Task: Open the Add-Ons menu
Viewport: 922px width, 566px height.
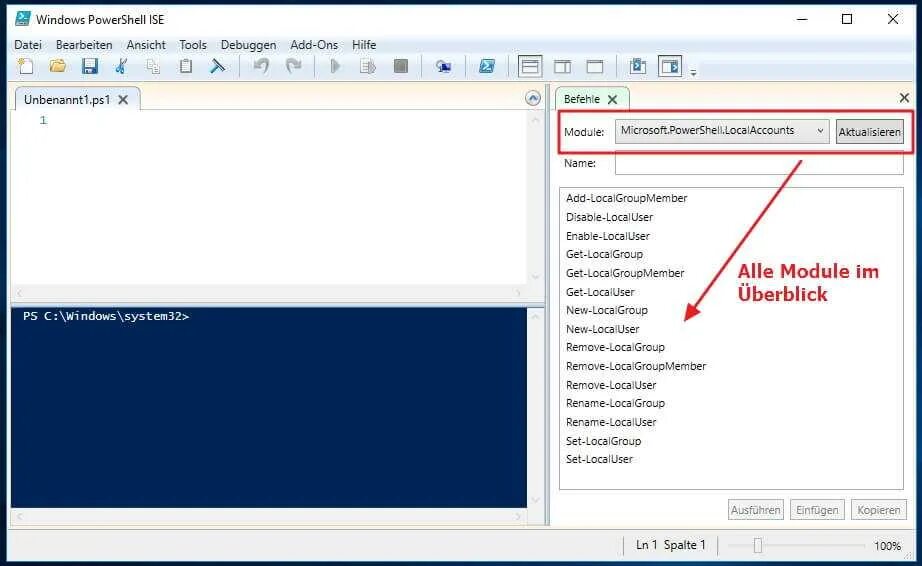Action: tap(314, 45)
